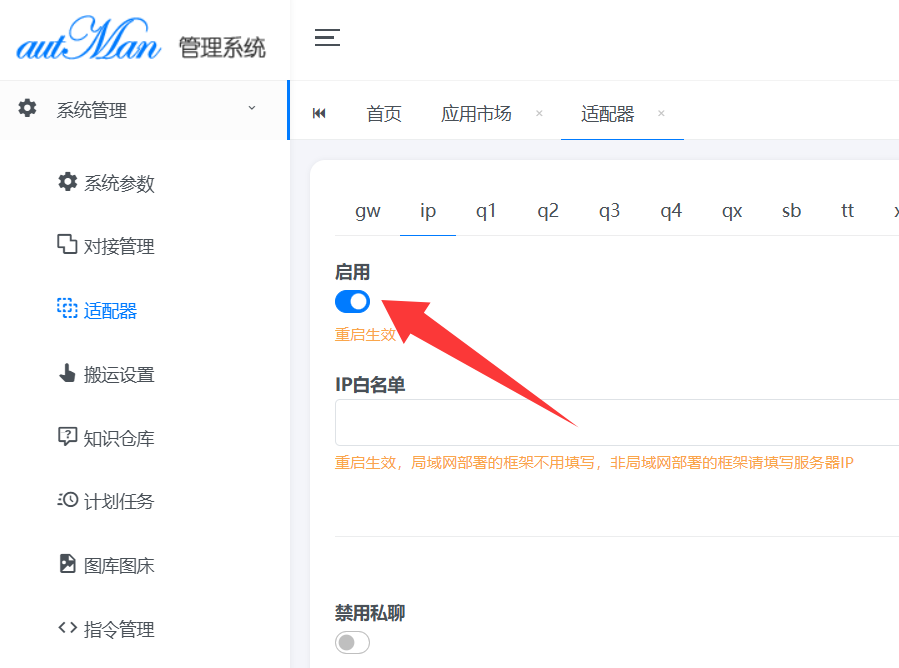Viewport: 899px width, 668px height.
Task: Click the 适配器 sidebar icon
Action: [x=67, y=308]
